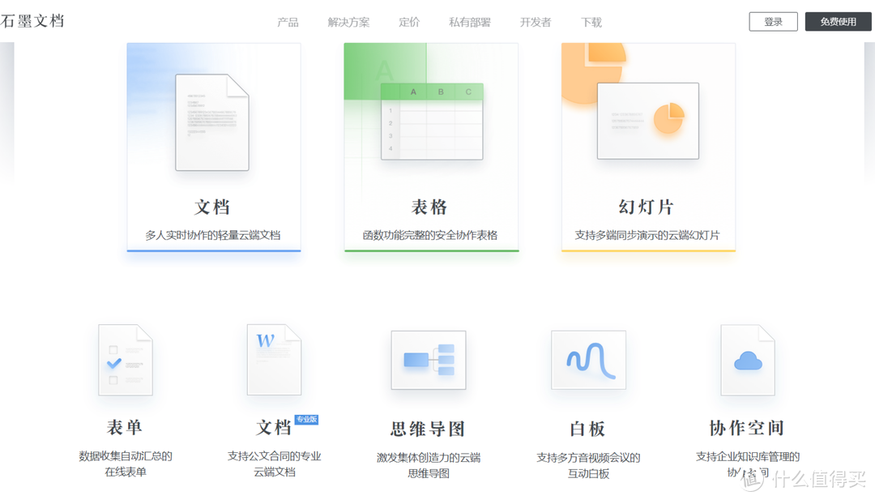Select text 激发集体创造力的云端 思维导图
Image resolution: width=875 pixels, height=500 pixels.
pos(429,465)
